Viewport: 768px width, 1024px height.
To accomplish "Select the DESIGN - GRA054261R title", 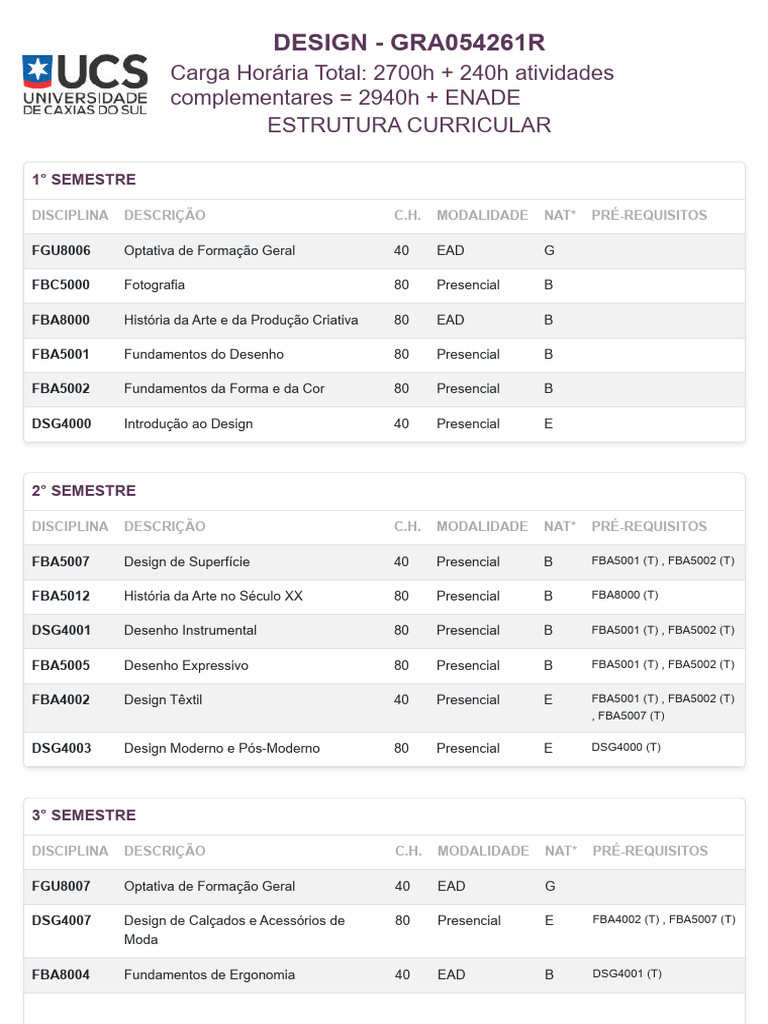I will (x=409, y=42).
